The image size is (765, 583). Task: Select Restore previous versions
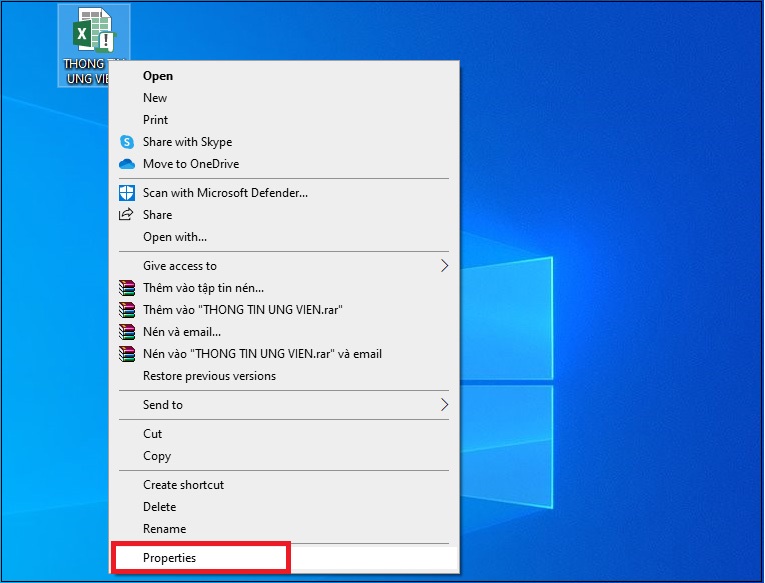pyautogui.click(x=209, y=376)
